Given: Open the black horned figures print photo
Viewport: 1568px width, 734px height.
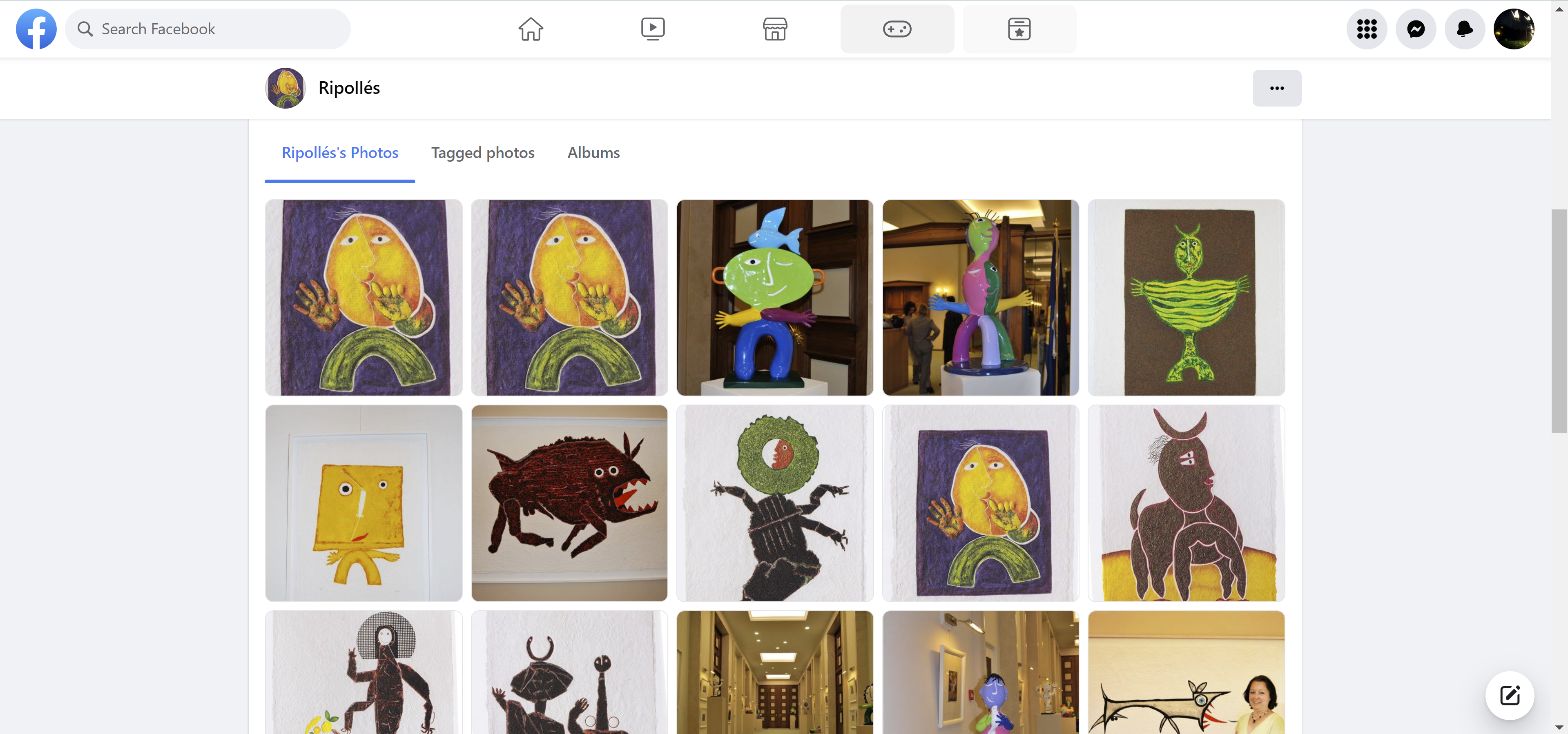Looking at the screenshot, I should pos(569,672).
